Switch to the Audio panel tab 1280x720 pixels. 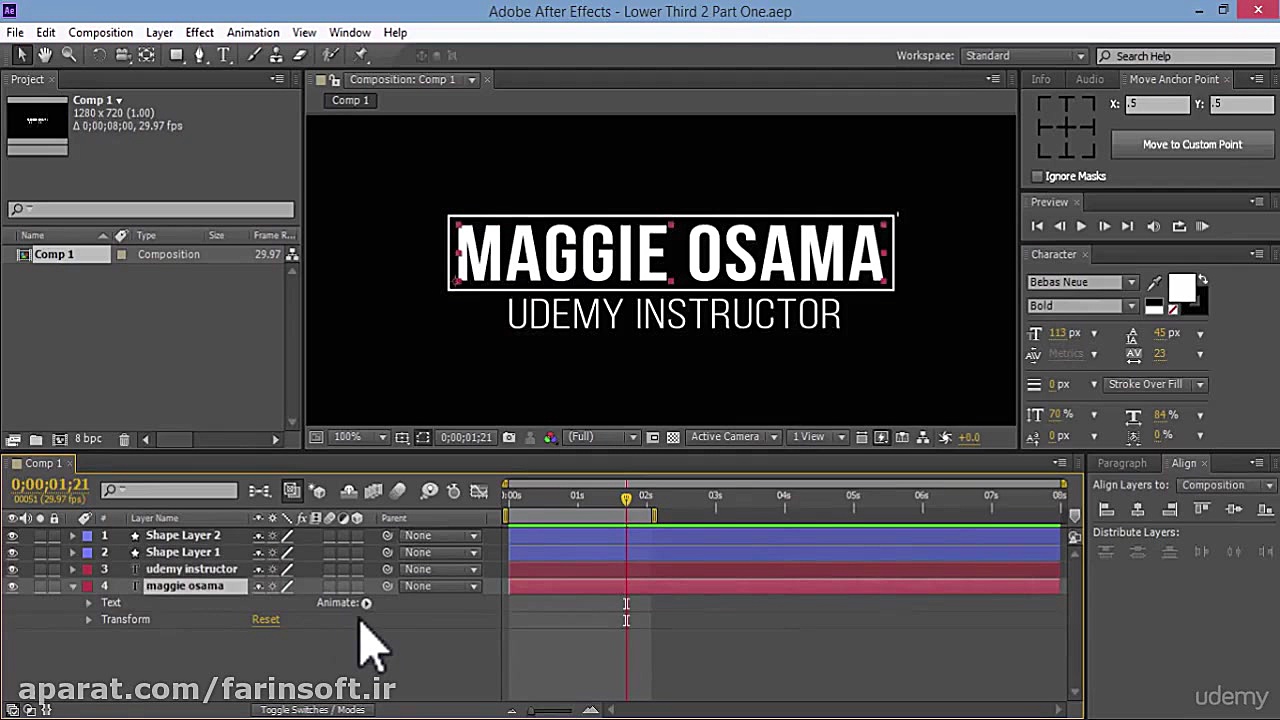coord(1090,79)
